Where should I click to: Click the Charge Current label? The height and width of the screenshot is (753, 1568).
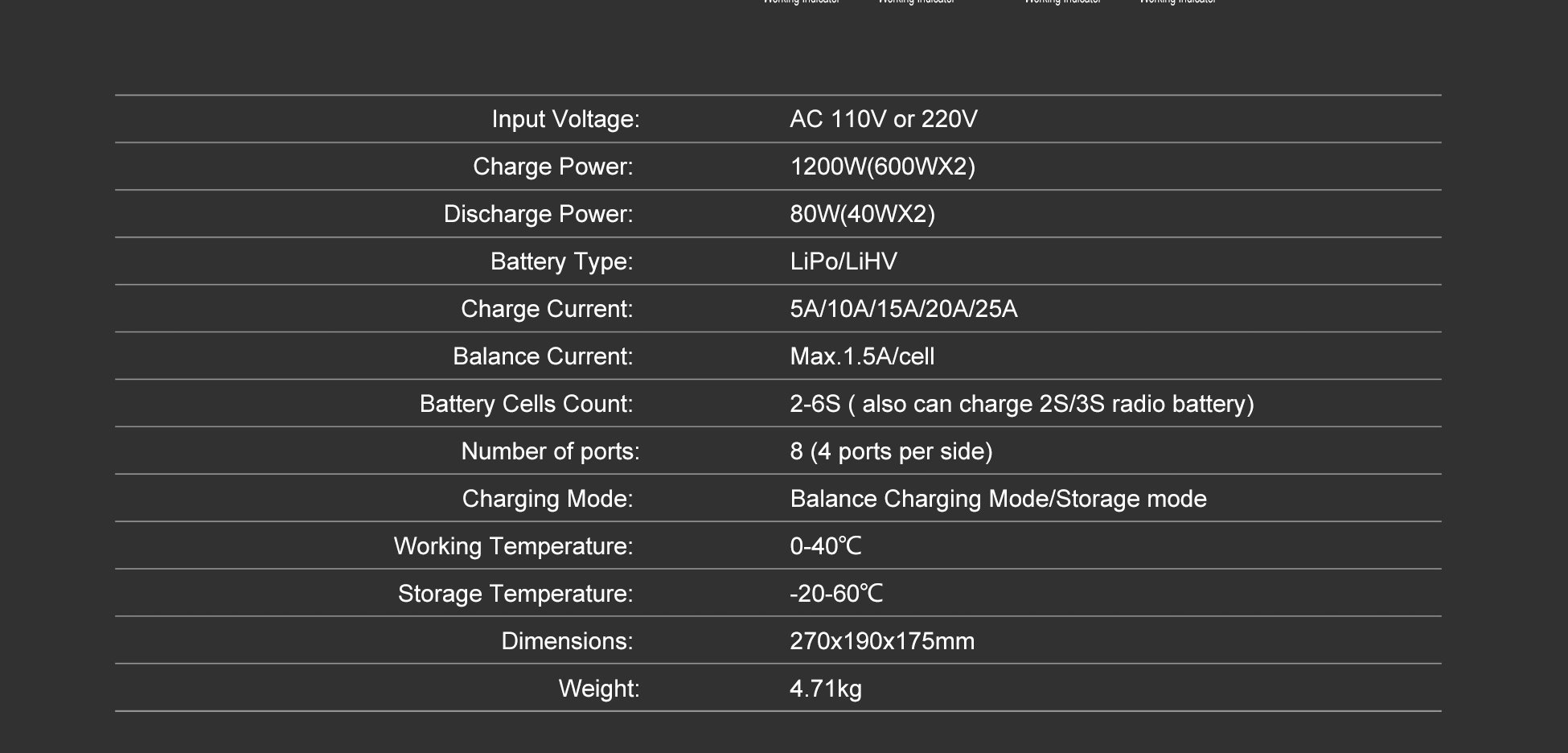(547, 309)
